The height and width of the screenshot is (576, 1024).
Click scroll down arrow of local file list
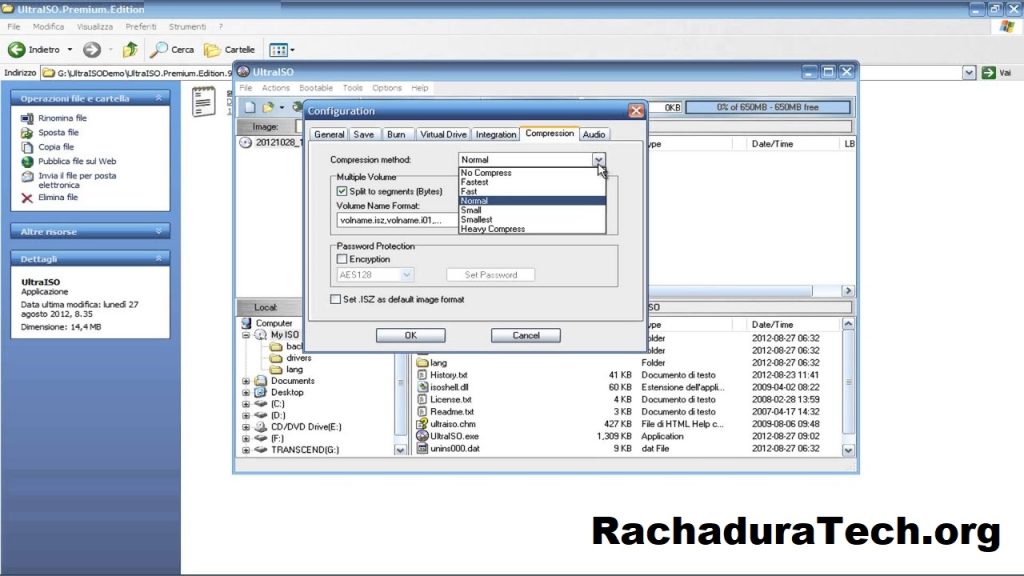click(848, 450)
